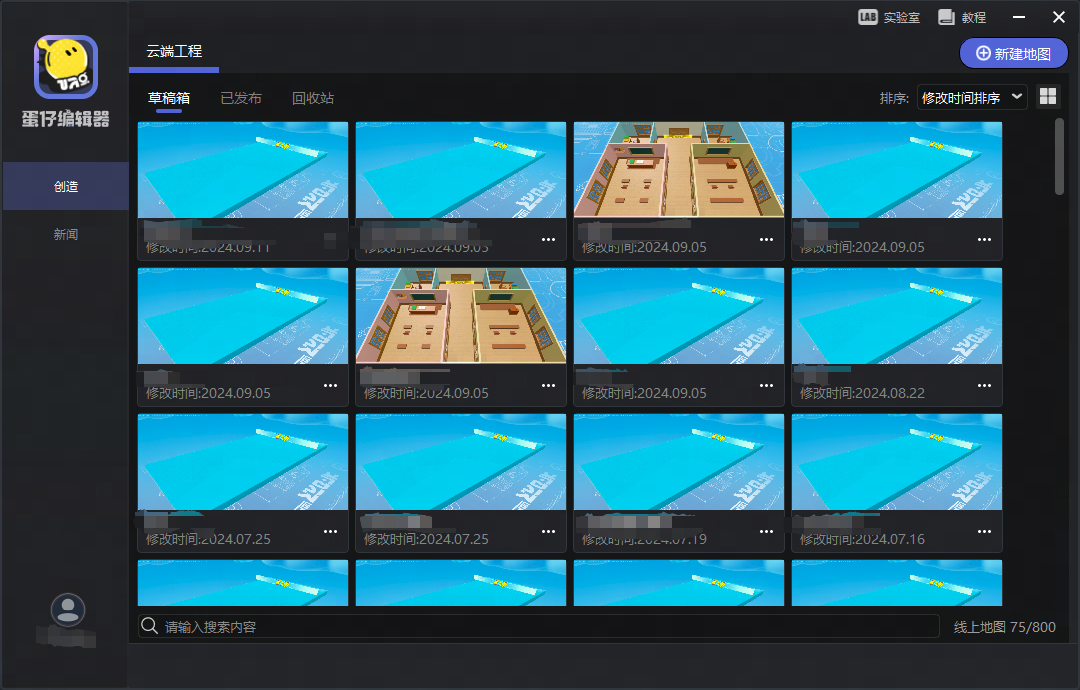Viewport: 1080px width, 690px height.
Task: Open the 新闻 sidebar section
Action: (66, 234)
